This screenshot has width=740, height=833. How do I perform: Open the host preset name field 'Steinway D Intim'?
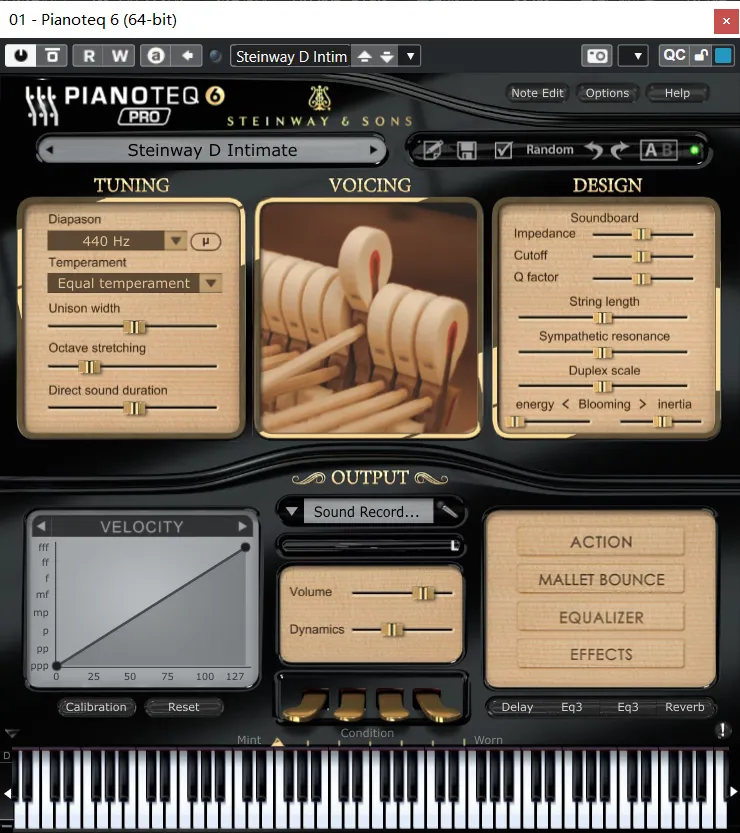(x=291, y=56)
